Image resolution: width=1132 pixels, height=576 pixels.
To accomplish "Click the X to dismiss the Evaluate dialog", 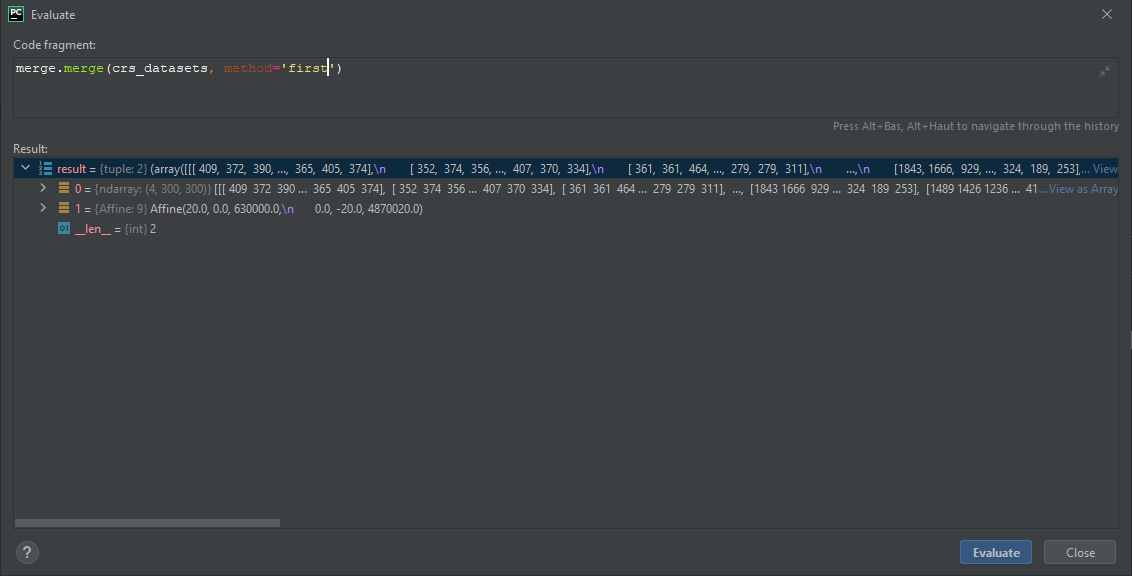I will pos(1106,14).
